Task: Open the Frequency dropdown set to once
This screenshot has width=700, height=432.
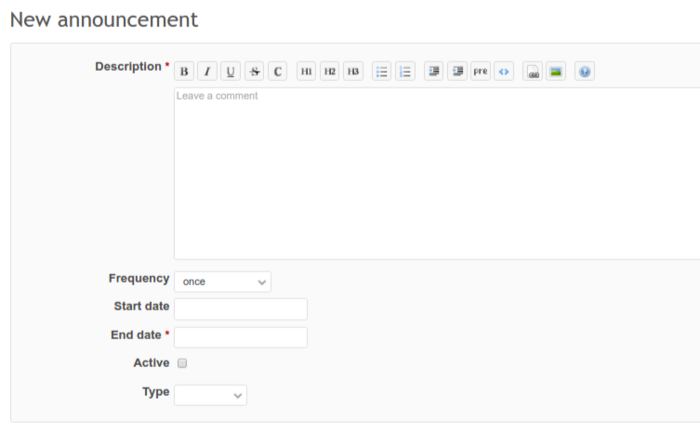Action: 222,282
